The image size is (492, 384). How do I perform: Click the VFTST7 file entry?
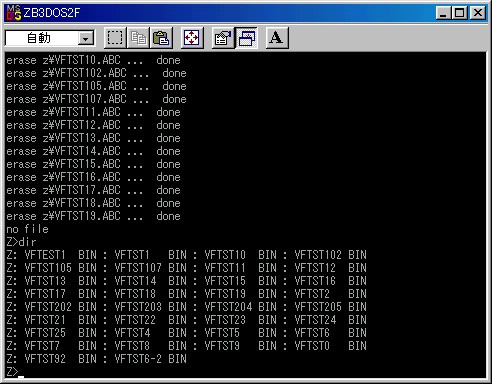pyautogui.click(x=42, y=346)
